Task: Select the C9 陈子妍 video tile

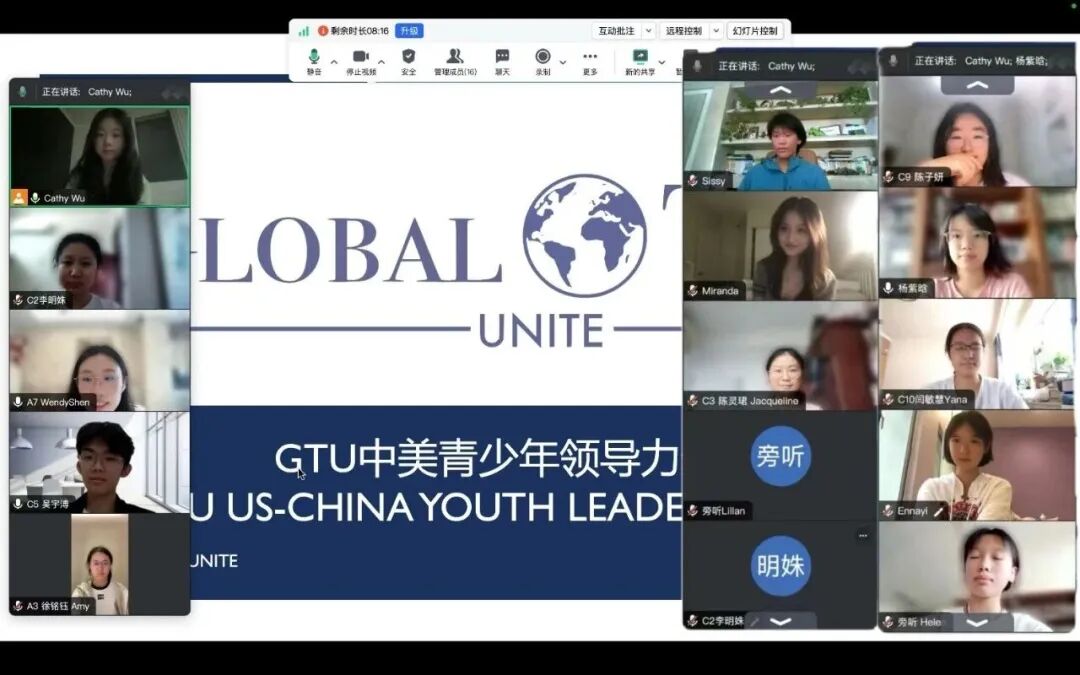Action: (978, 132)
